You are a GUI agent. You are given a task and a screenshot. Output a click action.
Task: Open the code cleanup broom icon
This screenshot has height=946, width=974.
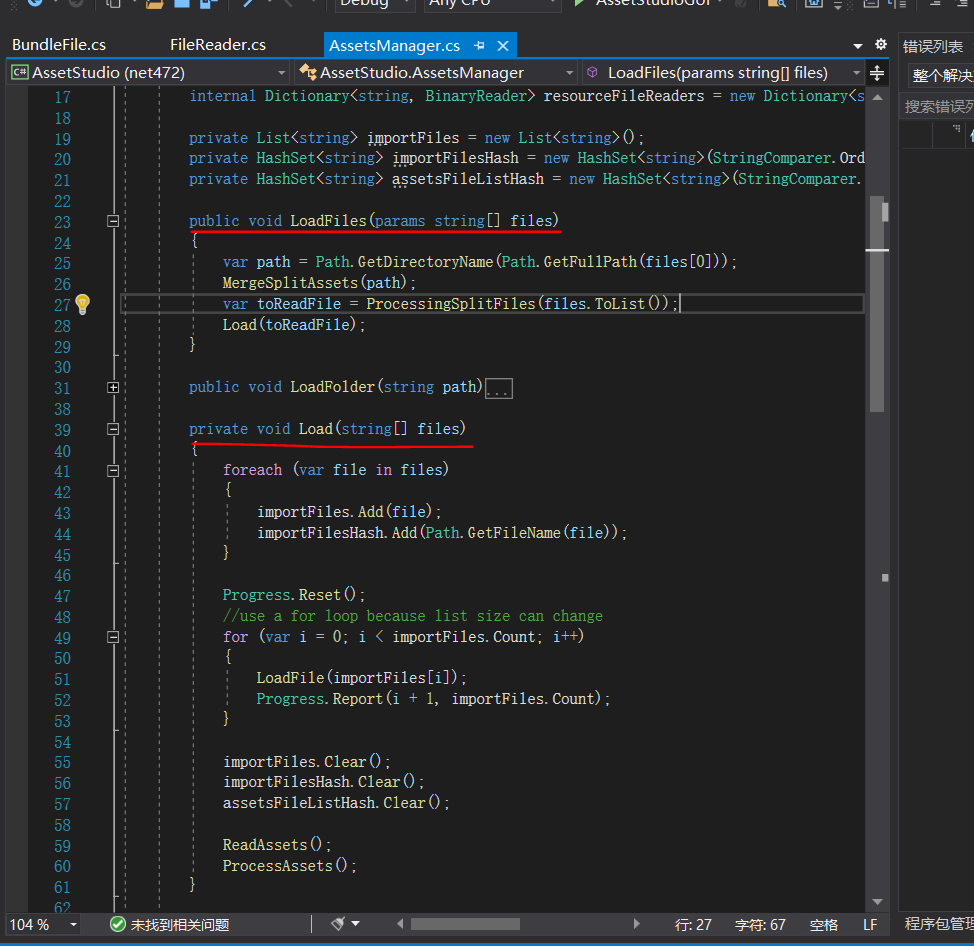tap(338, 924)
